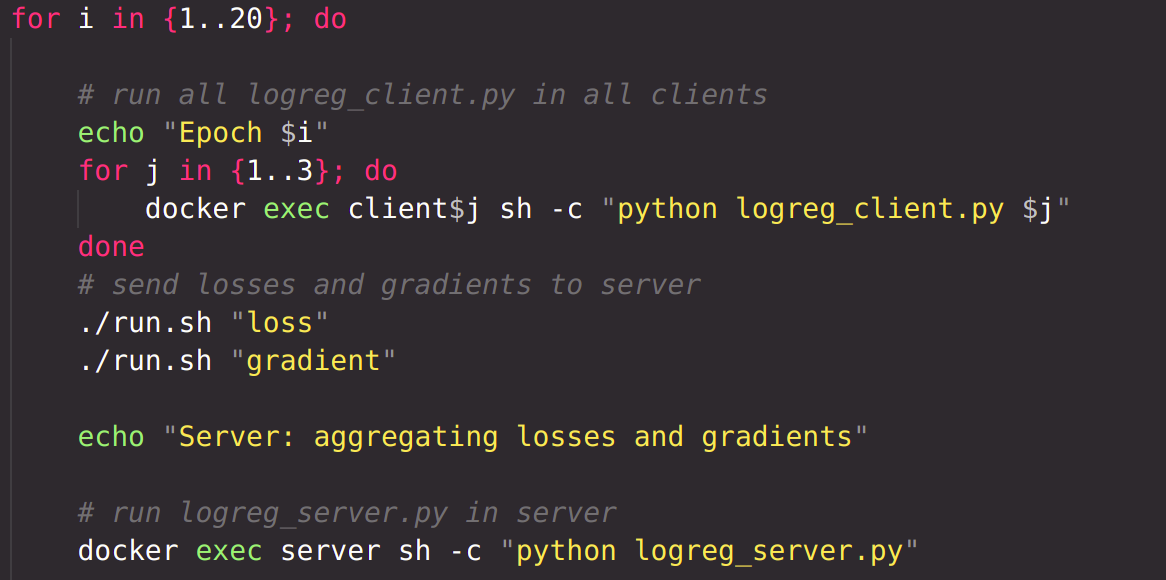Click the 'done' keyword
Viewport: 1166px width, 580px height.
(x=112, y=247)
